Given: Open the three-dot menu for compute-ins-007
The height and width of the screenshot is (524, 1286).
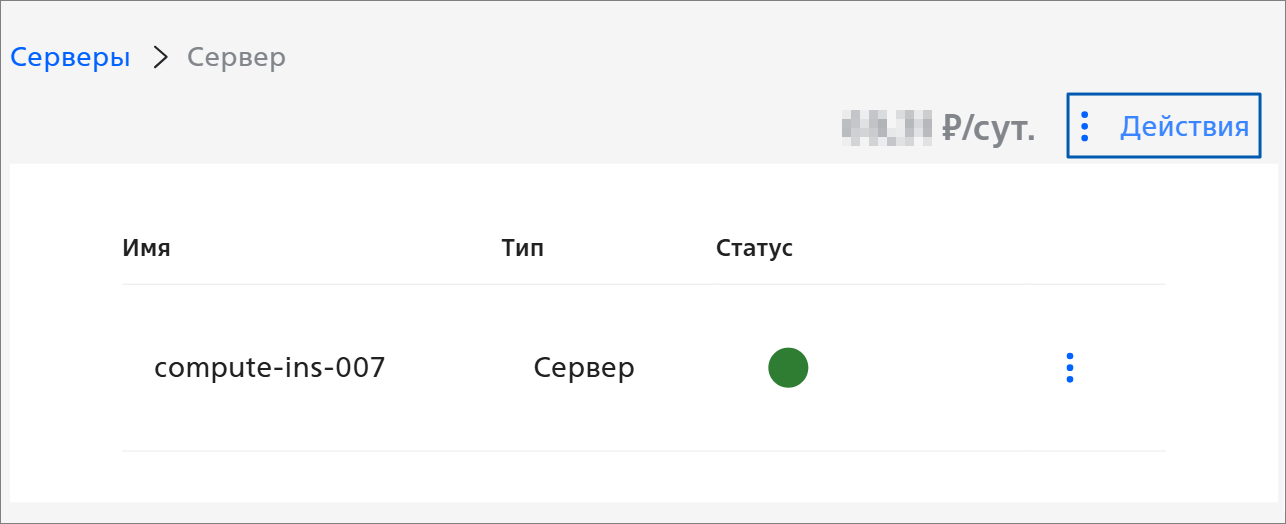Looking at the screenshot, I should [x=1070, y=368].
